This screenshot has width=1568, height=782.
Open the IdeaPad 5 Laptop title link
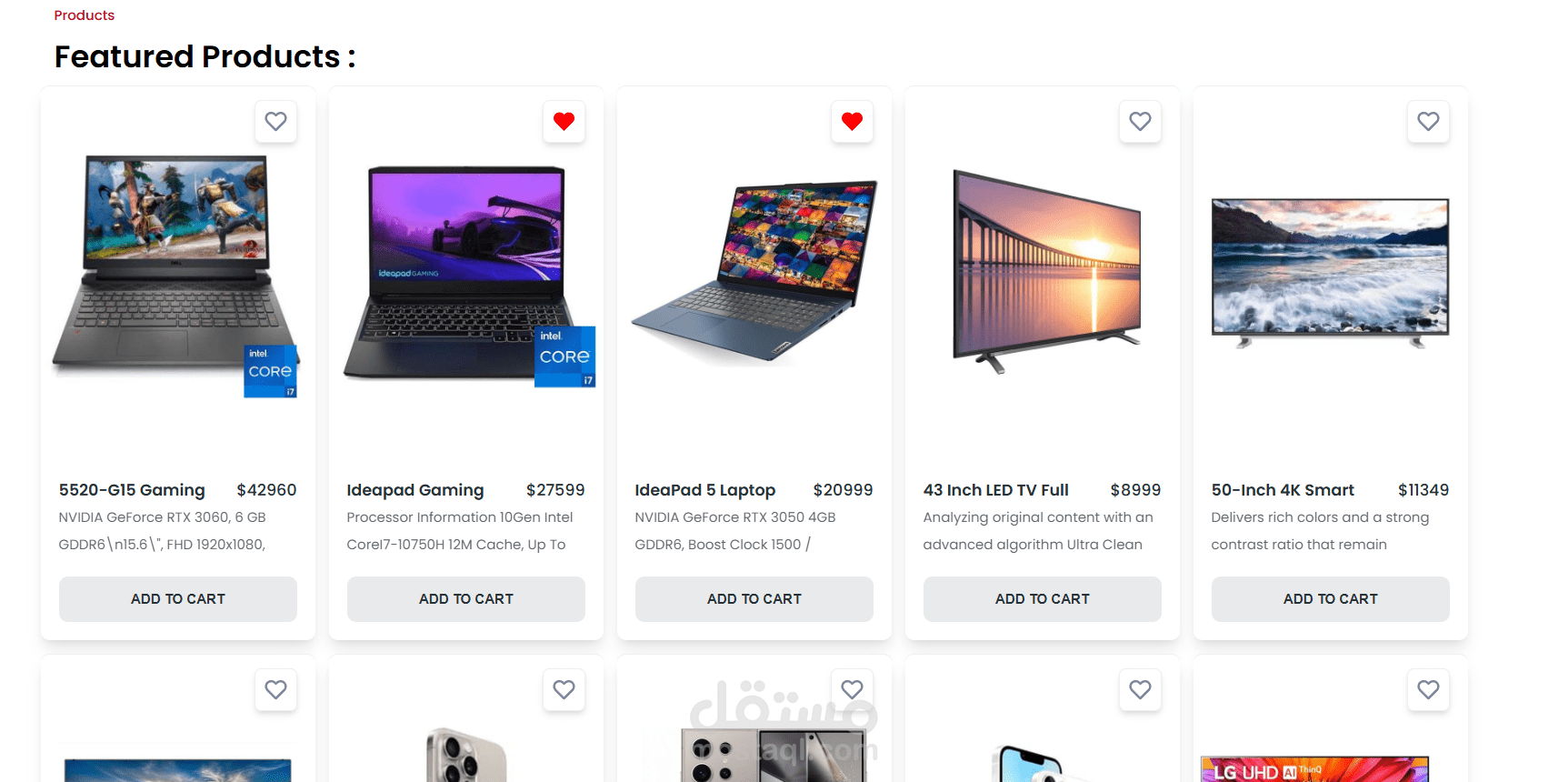[705, 490]
